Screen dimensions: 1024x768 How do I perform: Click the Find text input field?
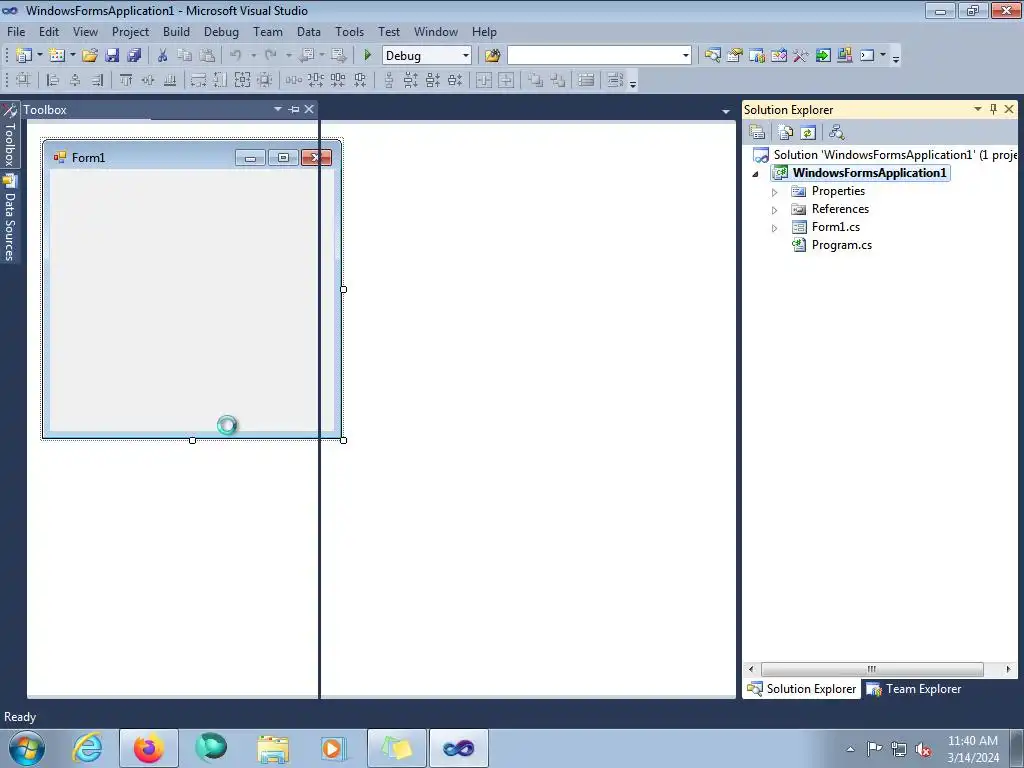594,56
